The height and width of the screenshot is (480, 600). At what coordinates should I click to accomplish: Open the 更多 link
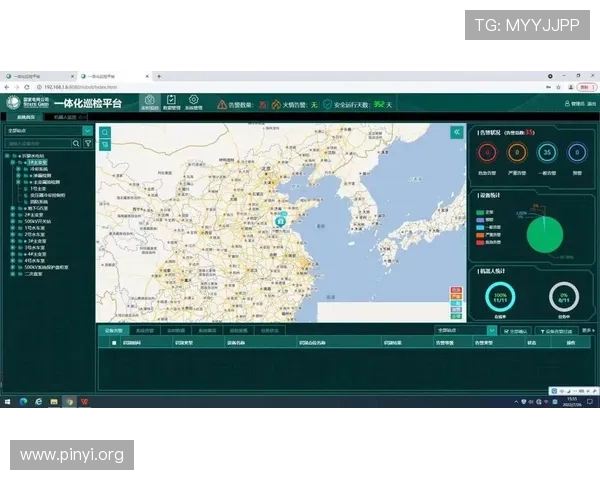588,330
